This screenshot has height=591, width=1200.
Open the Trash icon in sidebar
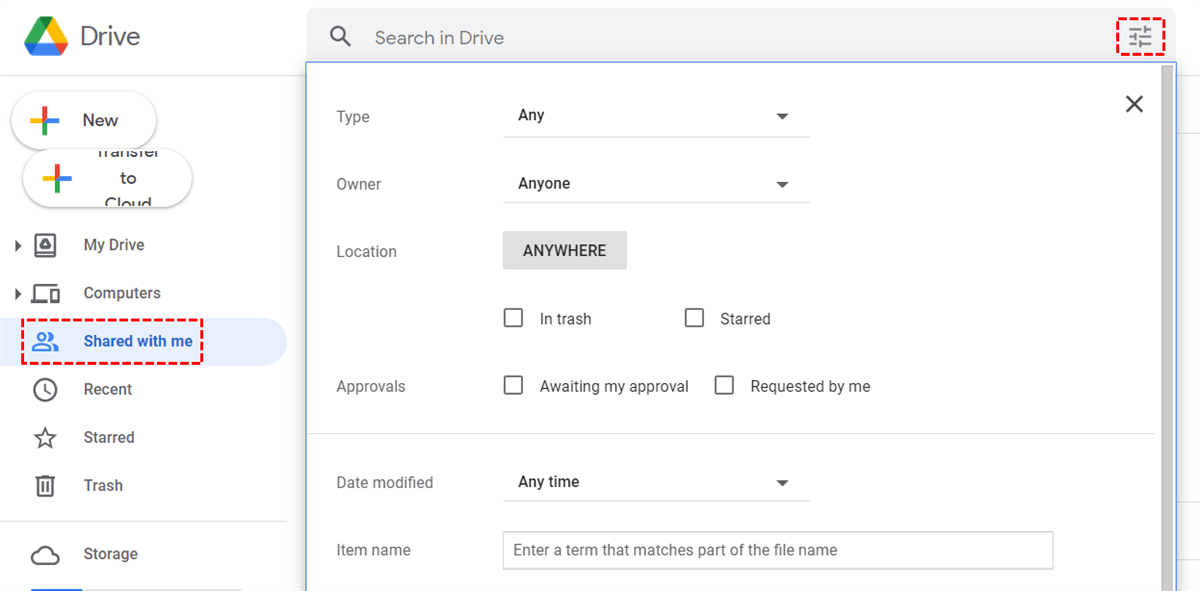click(45, 486)
